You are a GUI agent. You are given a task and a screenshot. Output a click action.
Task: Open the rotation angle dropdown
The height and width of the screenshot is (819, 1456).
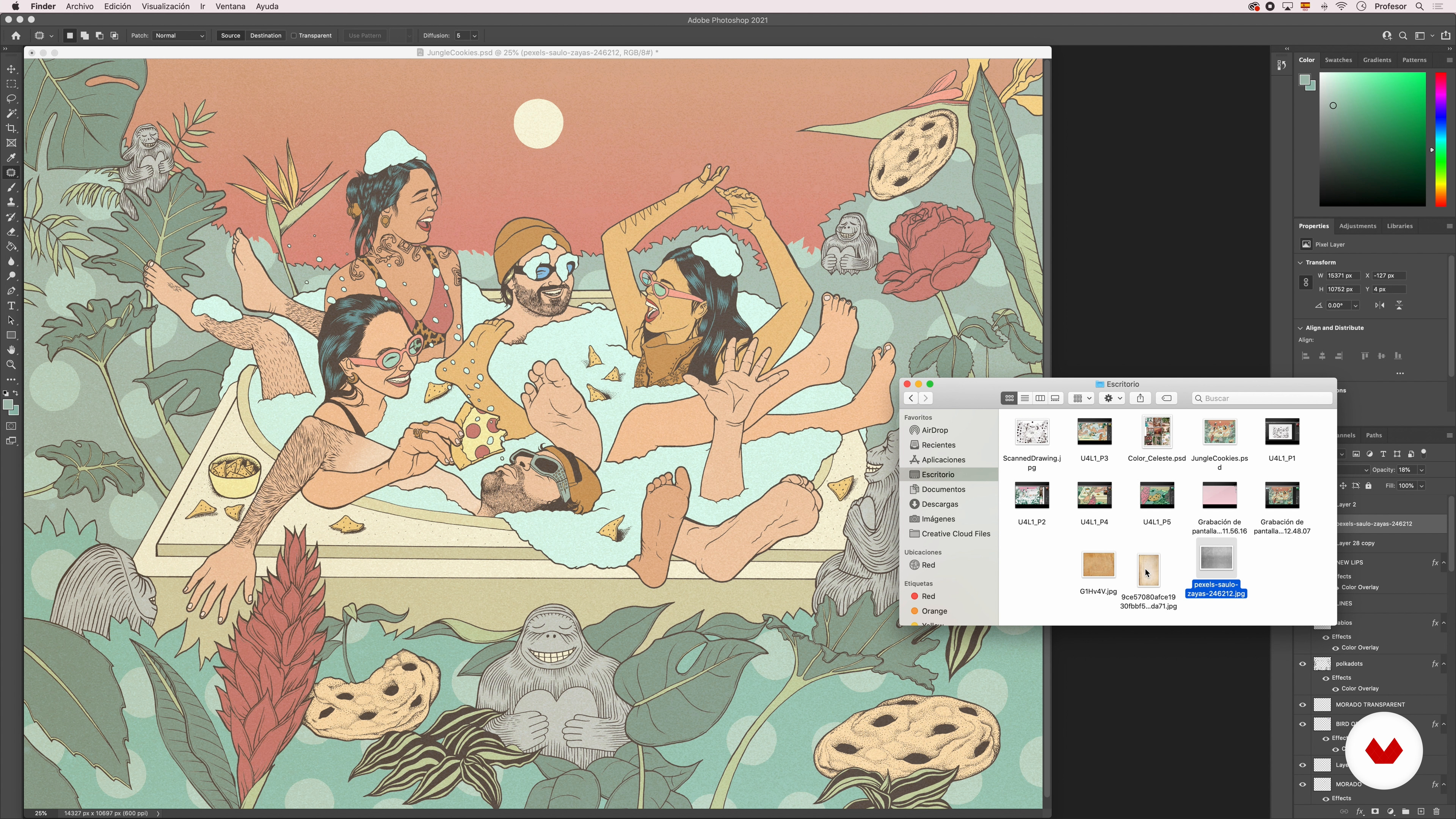coord(1356,306)
